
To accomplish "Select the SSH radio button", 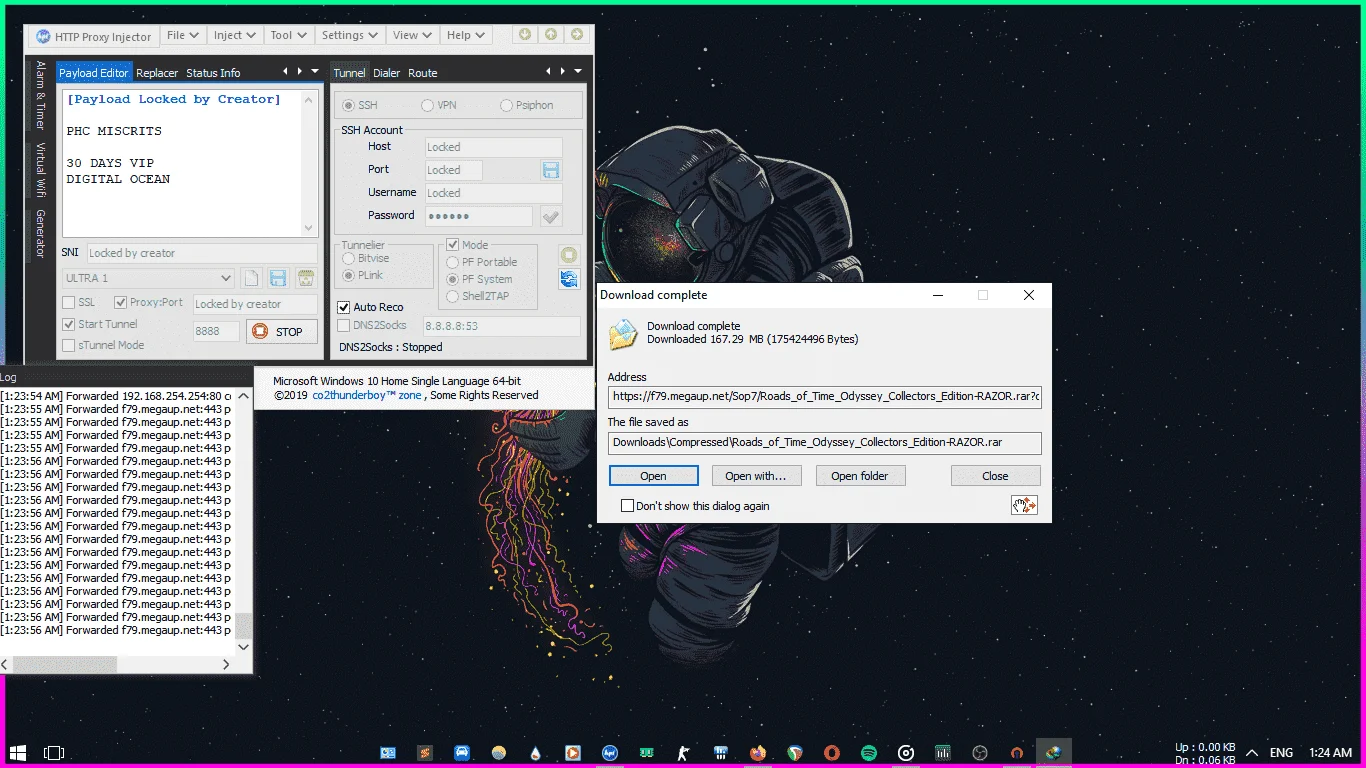I will pos(349,105).
